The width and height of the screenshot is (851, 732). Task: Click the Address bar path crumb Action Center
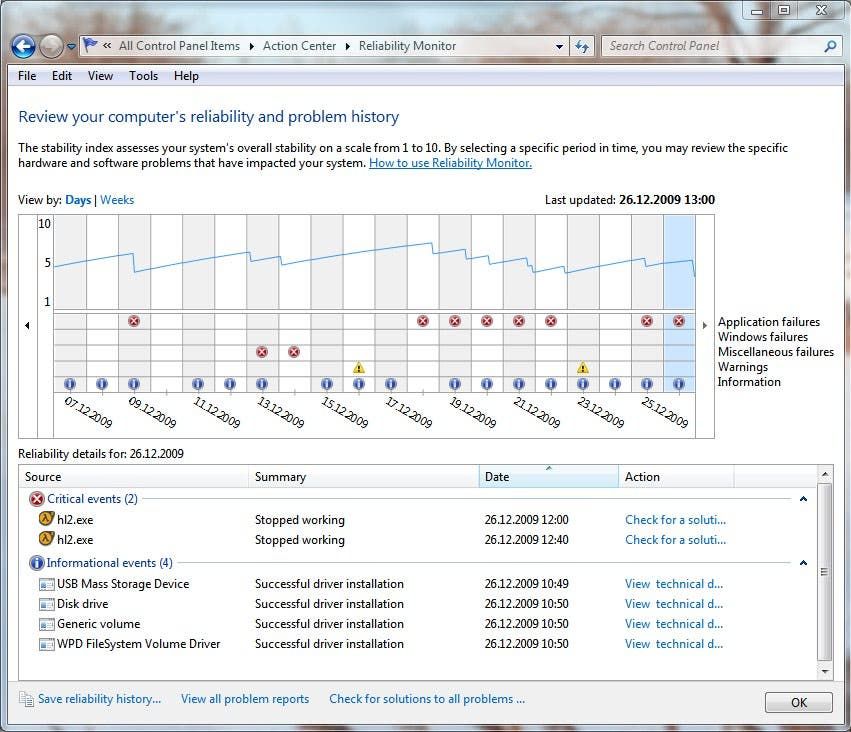point(300,46)
